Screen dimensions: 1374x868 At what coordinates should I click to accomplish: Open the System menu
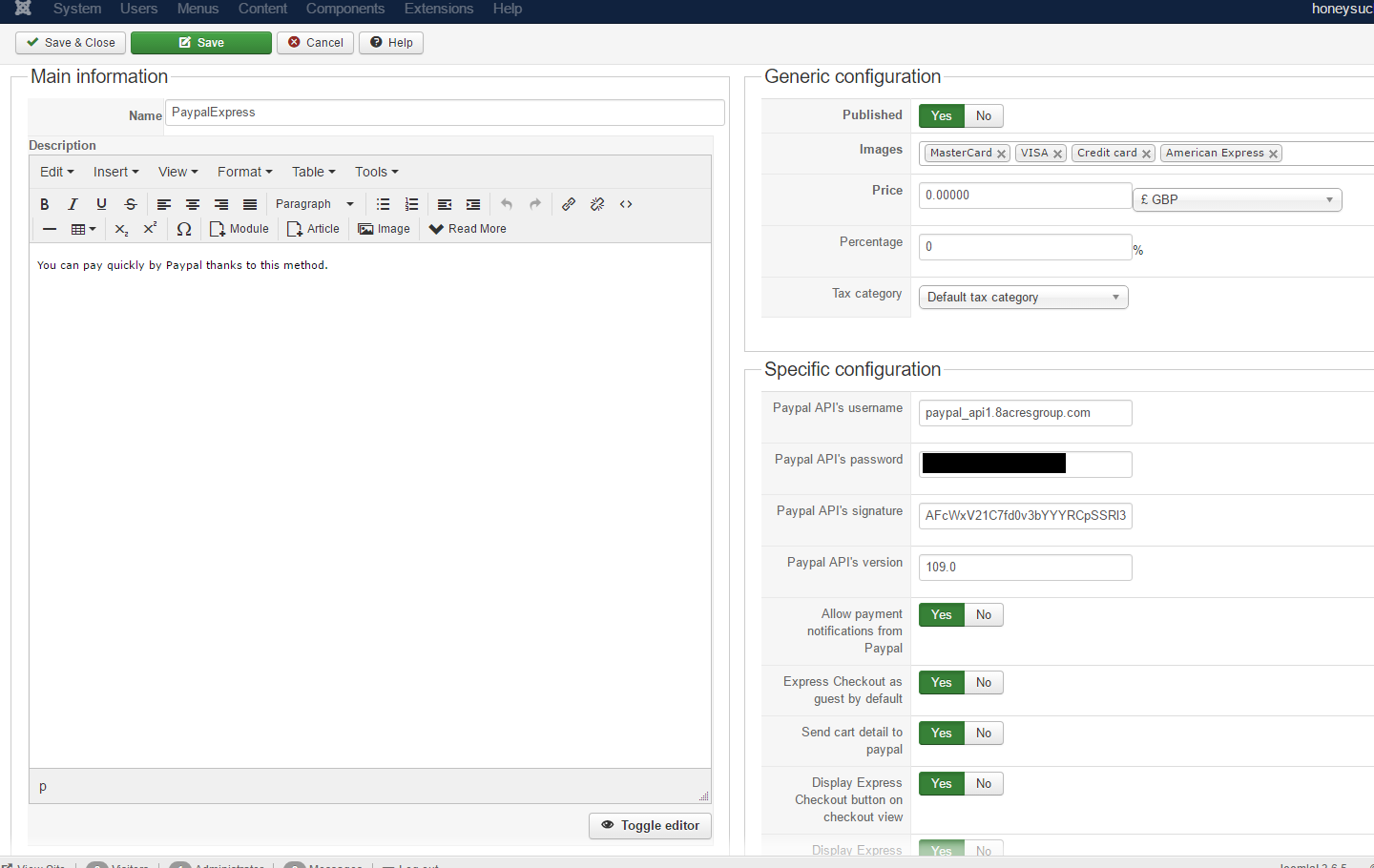77,9
